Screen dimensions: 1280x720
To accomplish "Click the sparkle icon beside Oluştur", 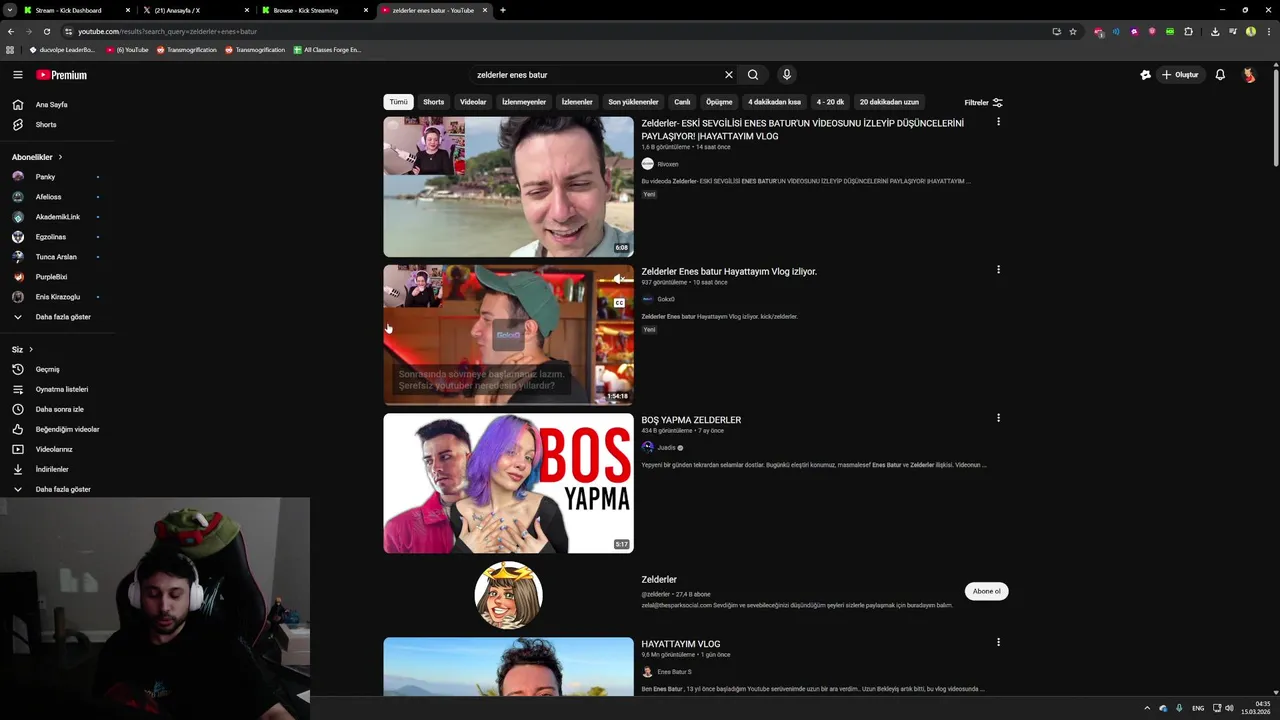I will [x=1146, y=75].
